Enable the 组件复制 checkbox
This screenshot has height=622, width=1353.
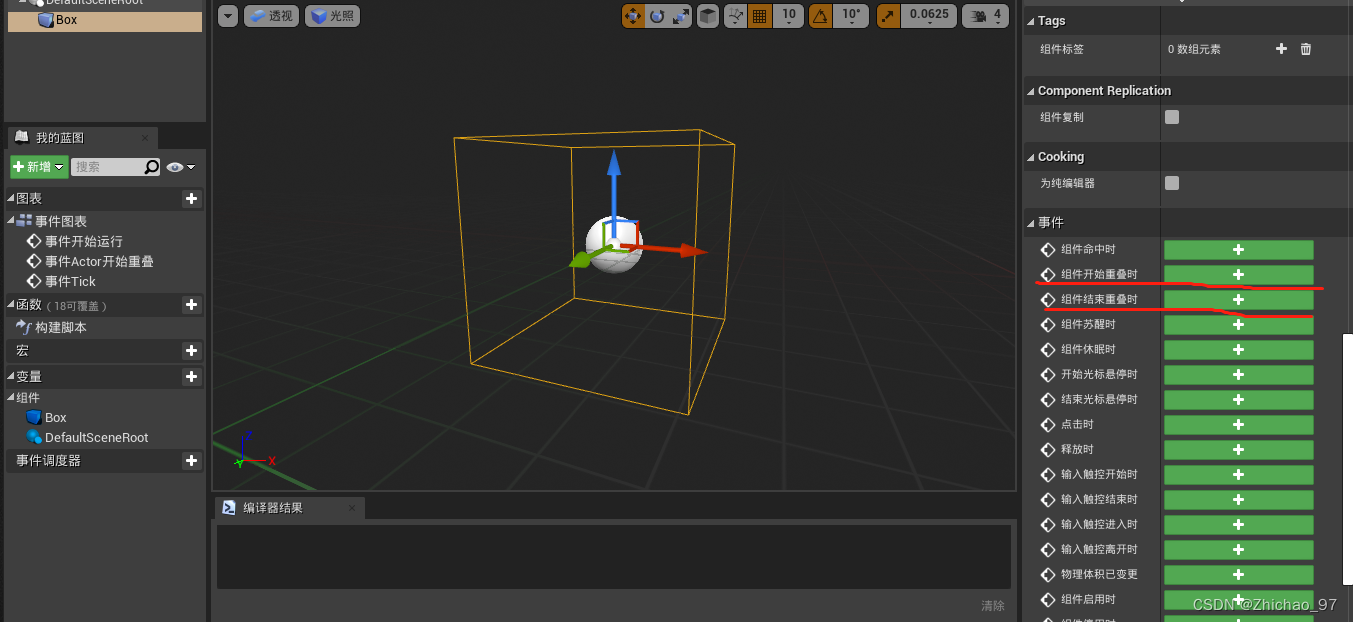coord(1172,117)
